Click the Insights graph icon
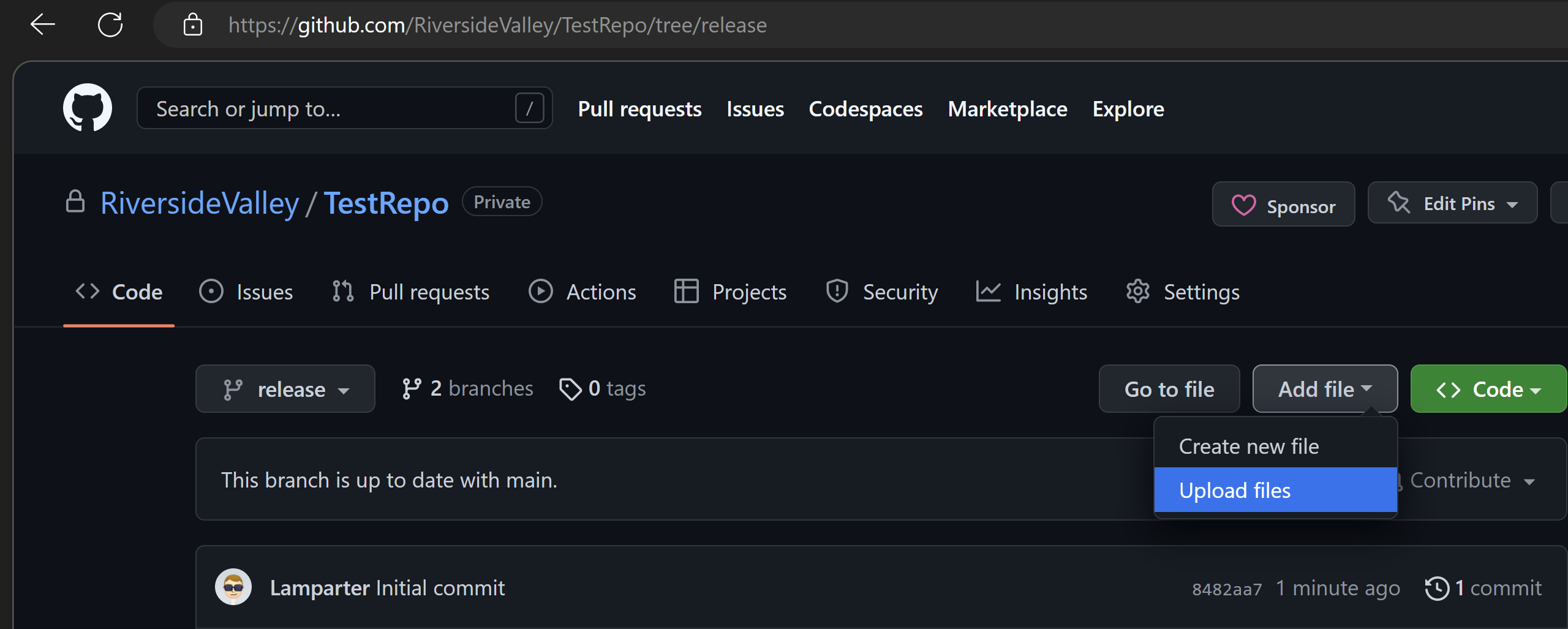 987,292
